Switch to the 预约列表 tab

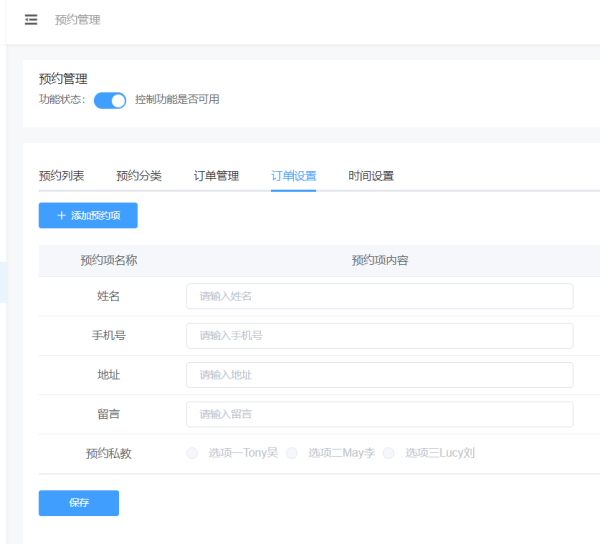click(61, 176)
